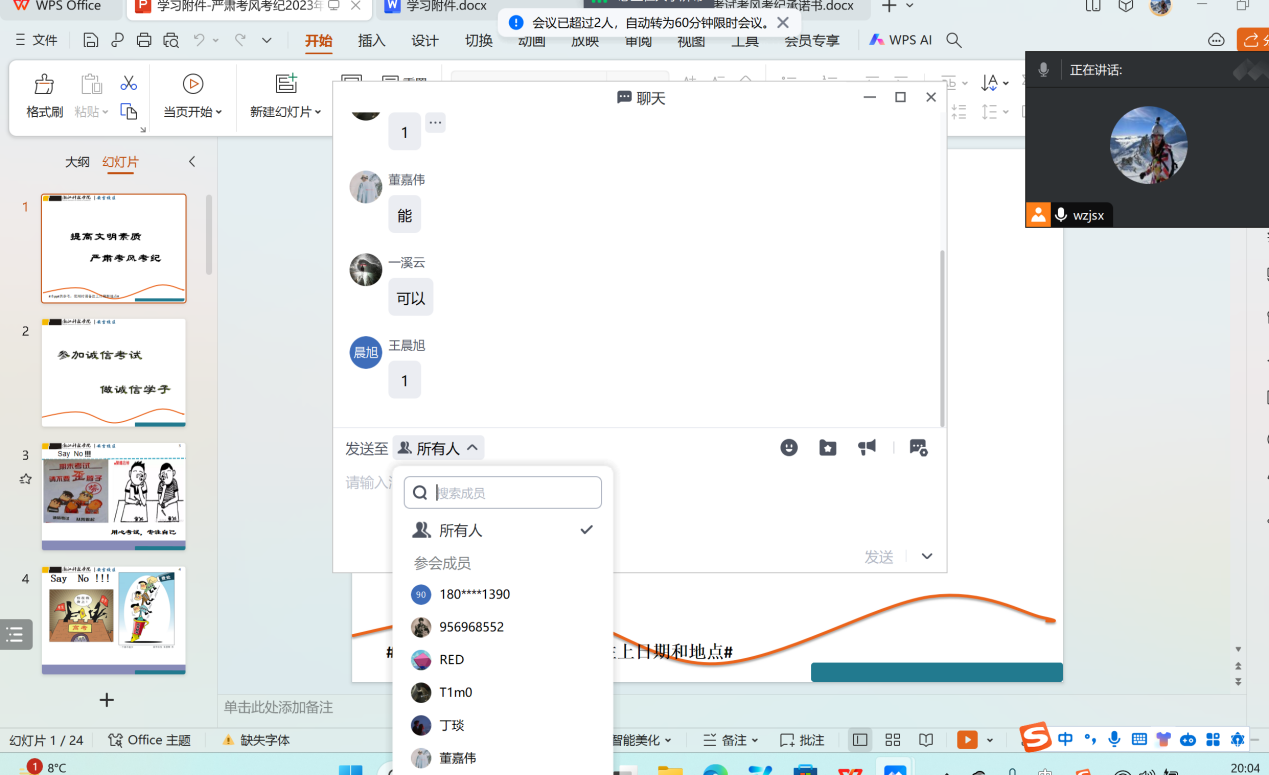Toggle the 批注 comments button in status bar

[802, 740]
